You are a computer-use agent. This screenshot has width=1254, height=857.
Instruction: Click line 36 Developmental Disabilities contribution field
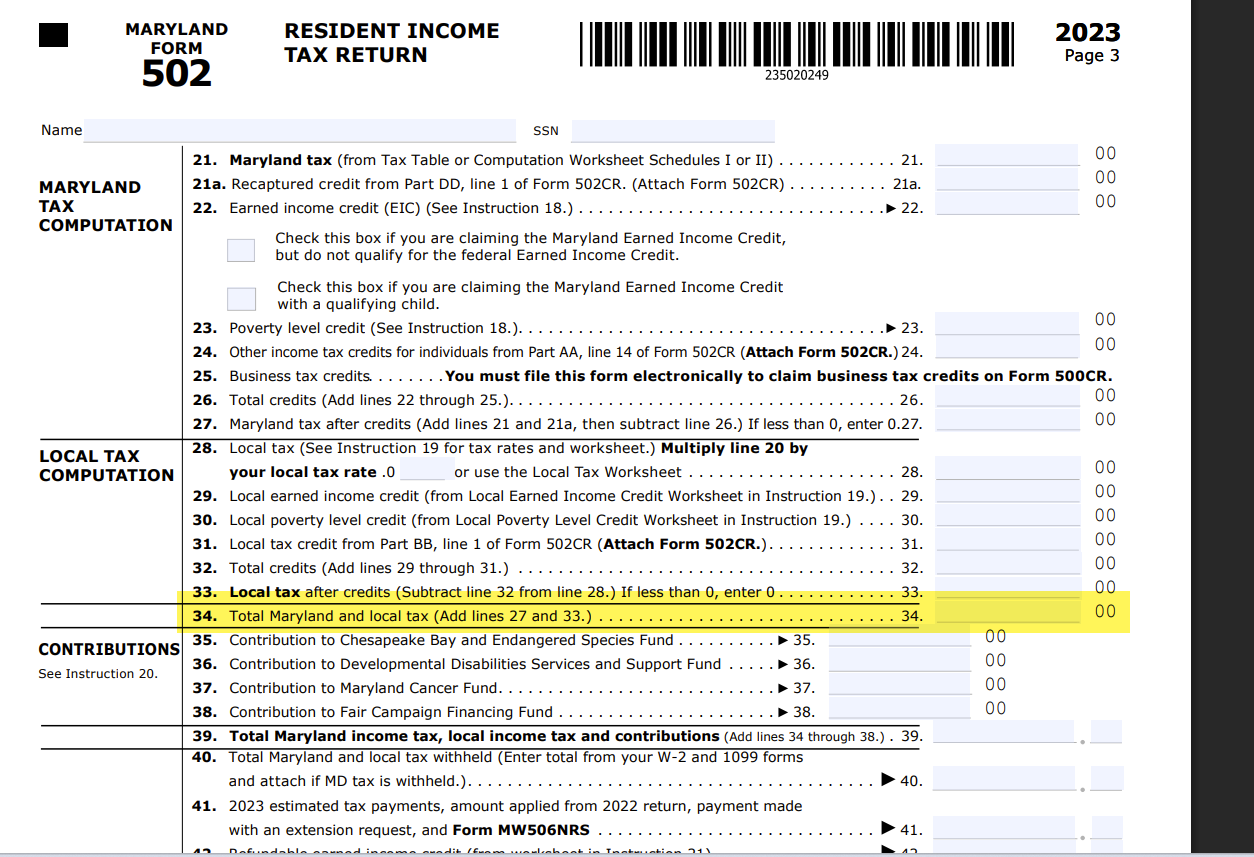pyautogui.click(x=899, y=660)
